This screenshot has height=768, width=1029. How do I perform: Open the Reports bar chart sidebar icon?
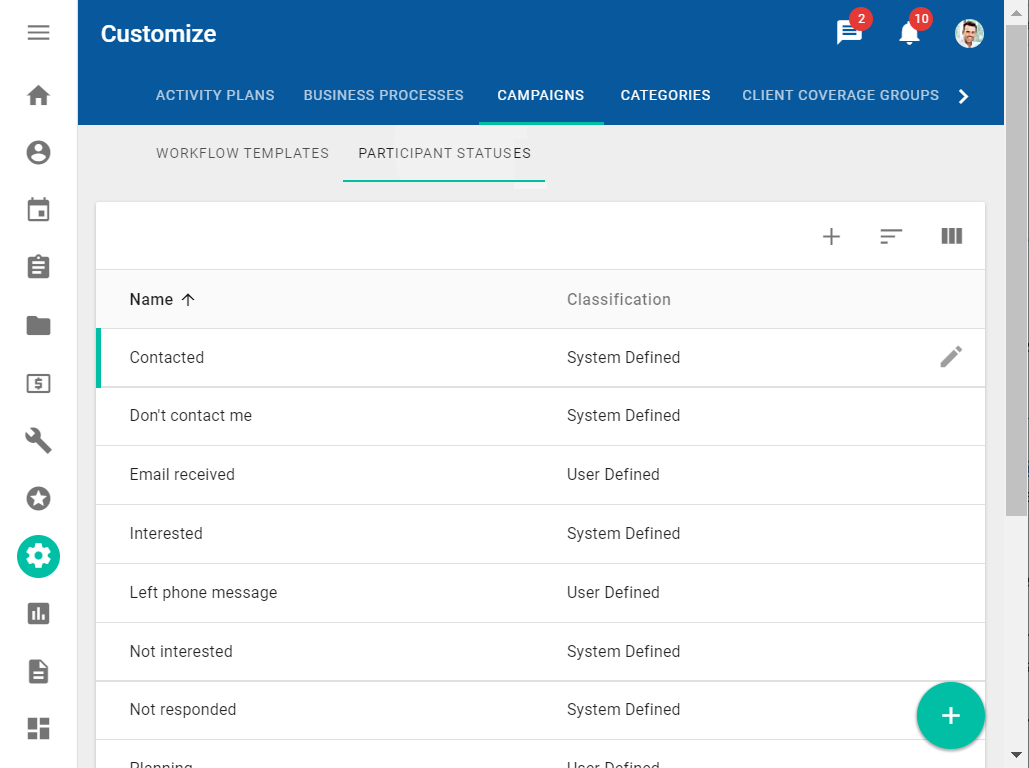coord(38,613)
